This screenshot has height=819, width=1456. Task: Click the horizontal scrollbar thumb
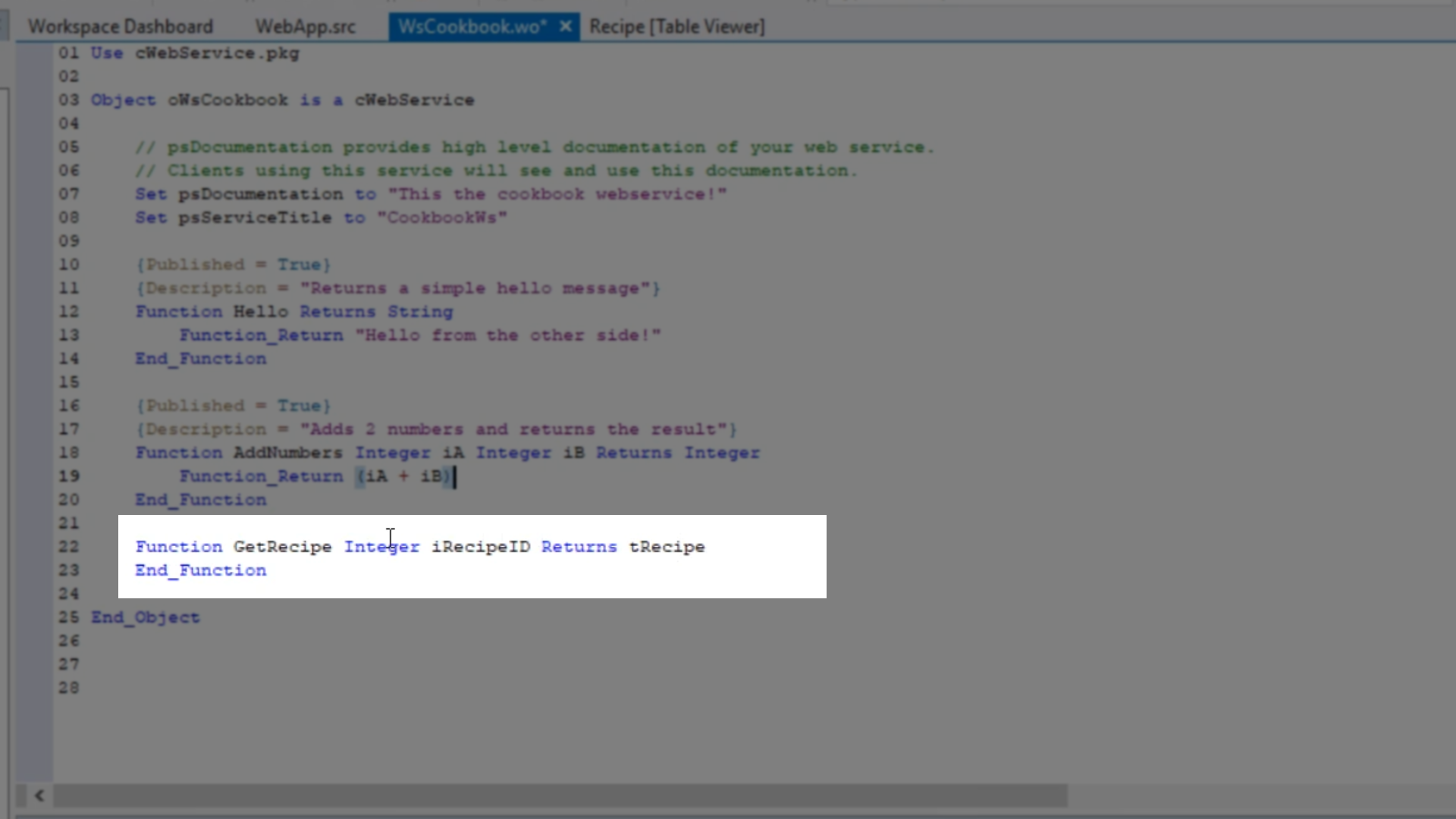click(560, 795)
